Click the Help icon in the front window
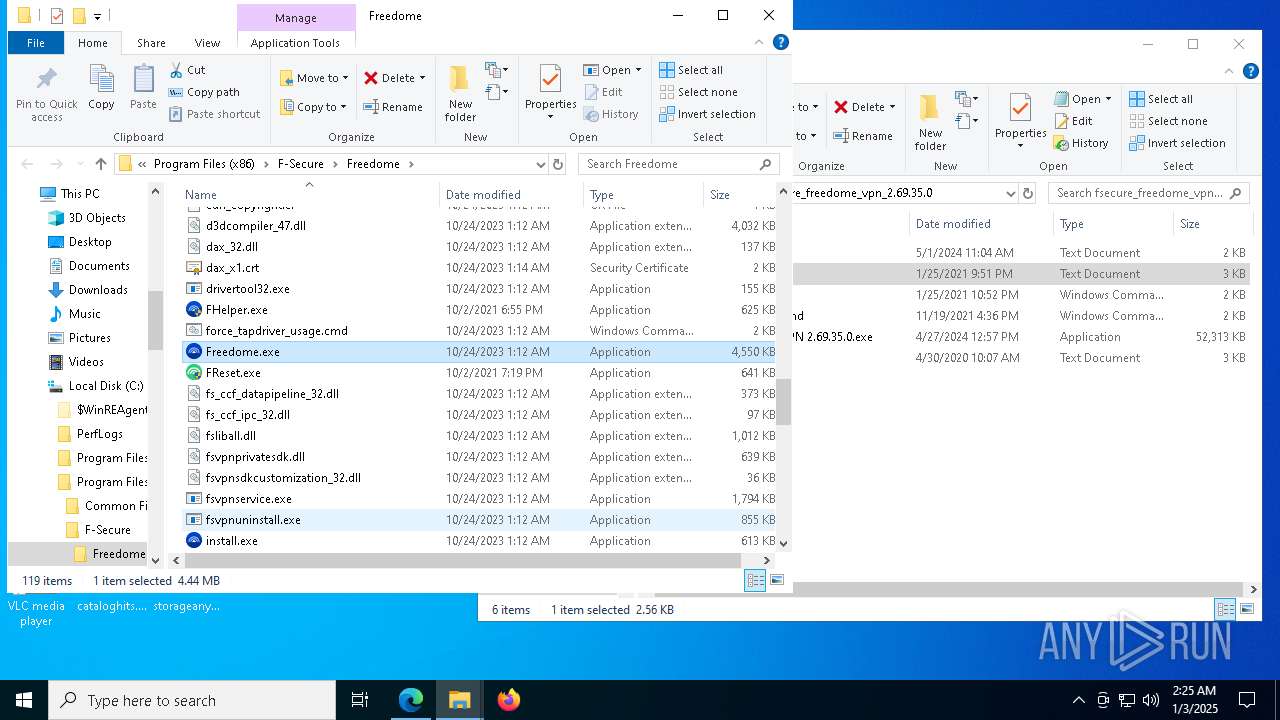Viewport: 1280px width, 720px height. [781, 42]
